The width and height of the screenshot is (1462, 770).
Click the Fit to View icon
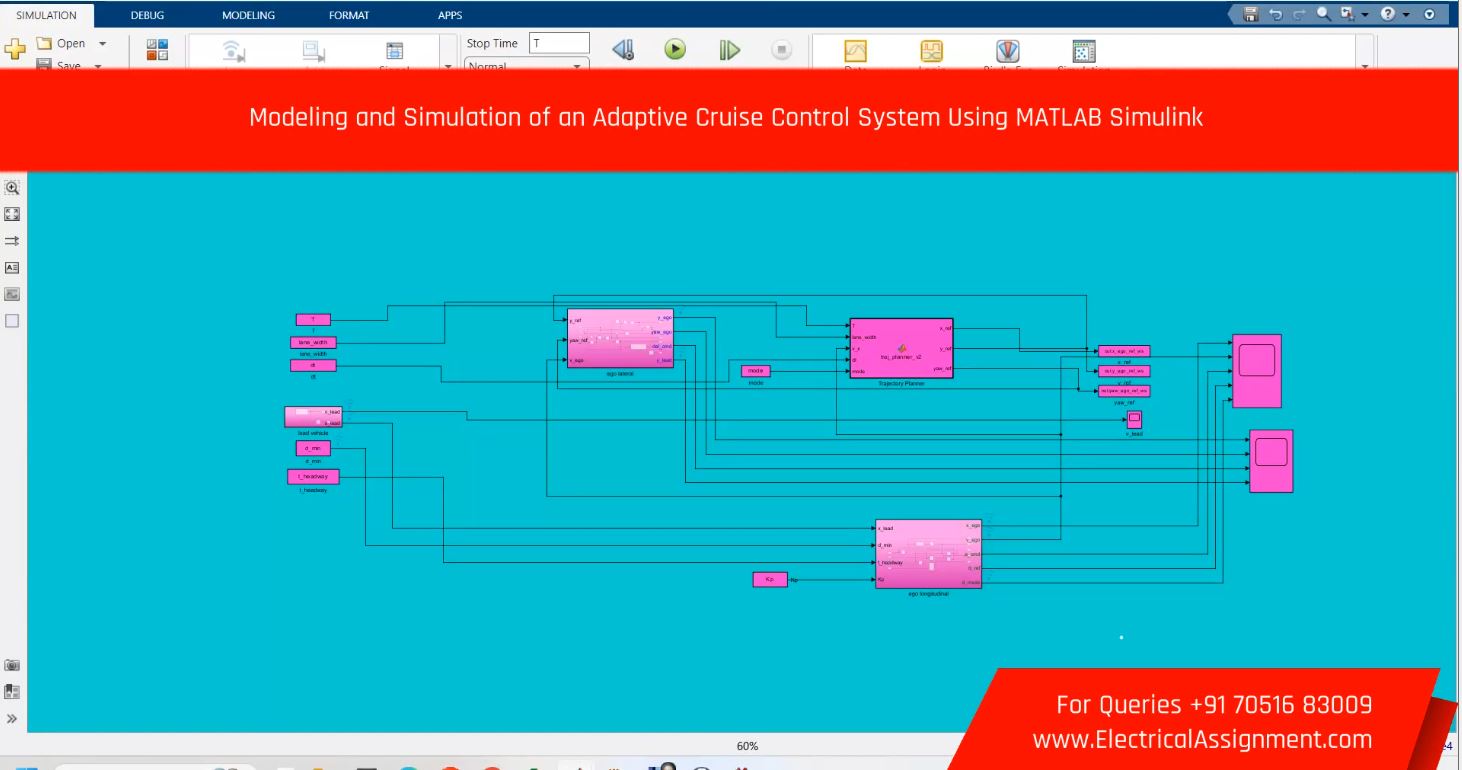13,214
